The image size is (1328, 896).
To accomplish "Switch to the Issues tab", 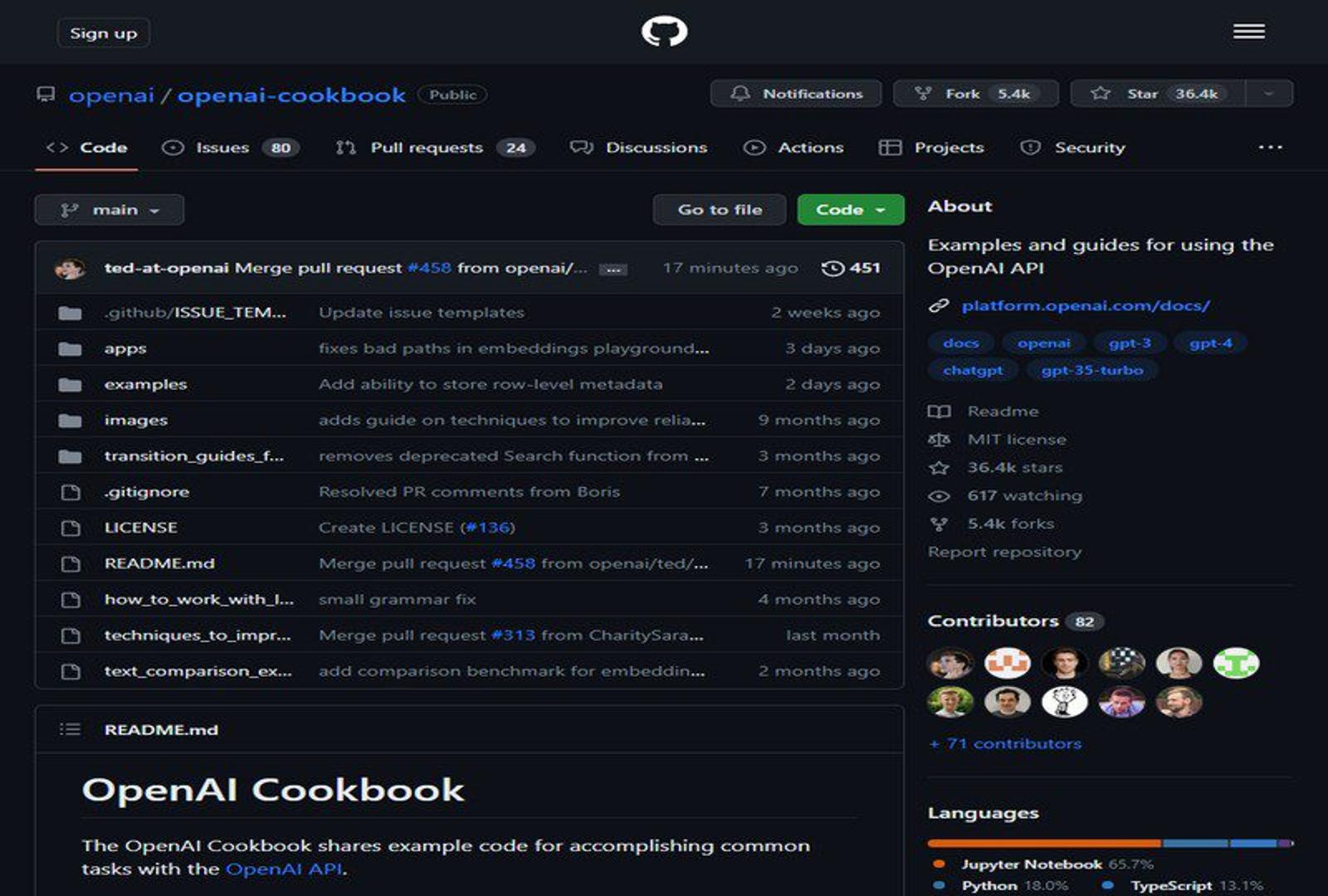I will pos(222,147).
